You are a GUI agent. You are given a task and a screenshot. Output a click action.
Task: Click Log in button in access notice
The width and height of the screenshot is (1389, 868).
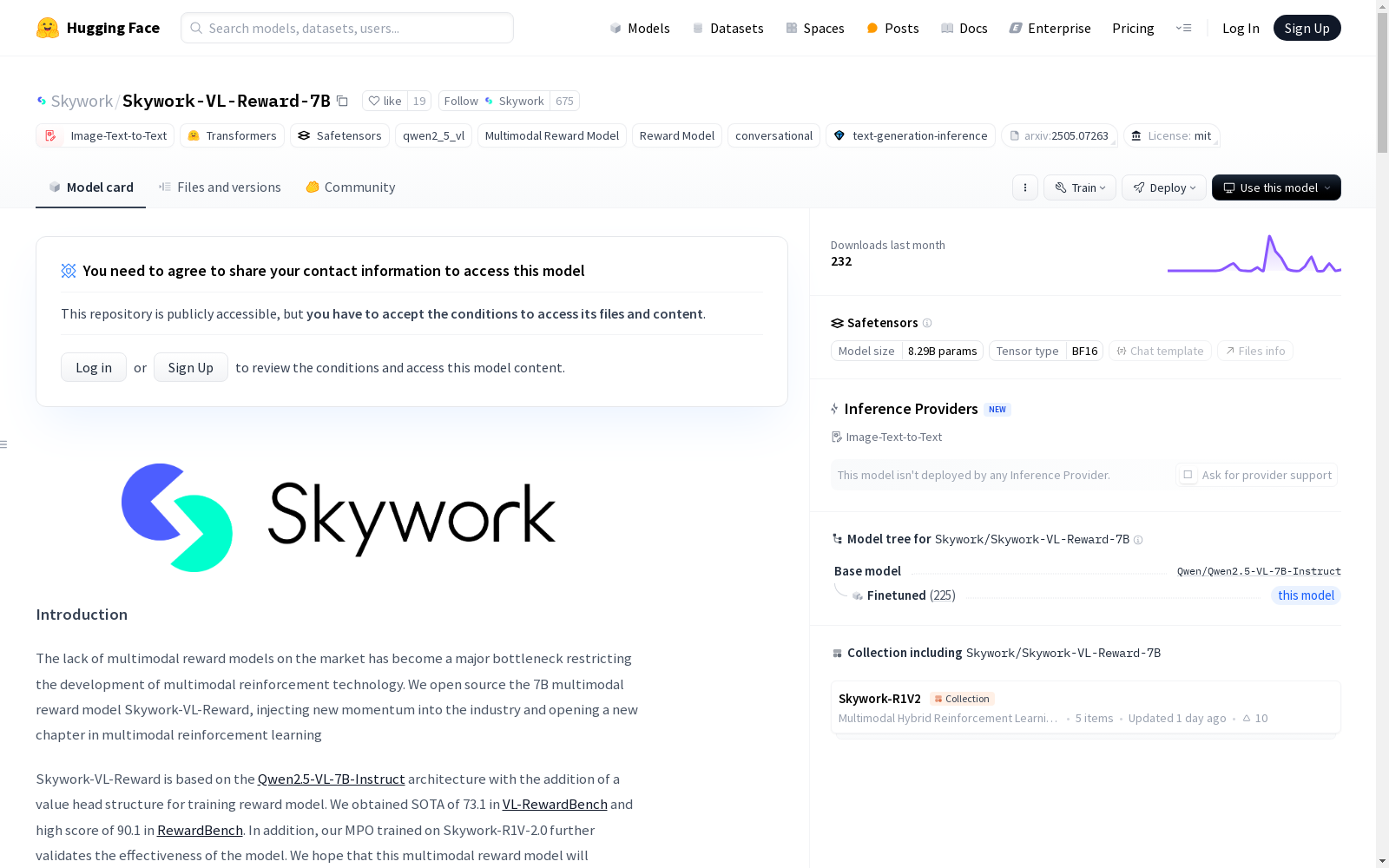(94, 367)
